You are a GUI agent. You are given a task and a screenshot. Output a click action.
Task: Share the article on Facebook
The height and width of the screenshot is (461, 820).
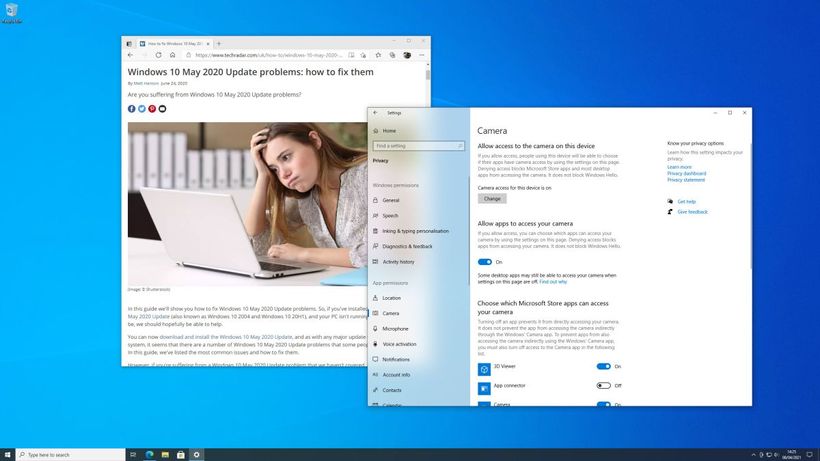[132, 109]
